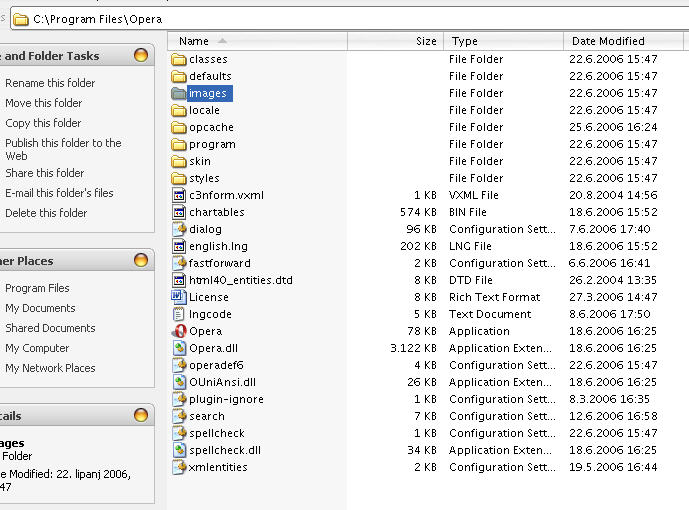Sort files by Name column header
The height and width of the screenshot is (510, 689).
click(194, 41)
